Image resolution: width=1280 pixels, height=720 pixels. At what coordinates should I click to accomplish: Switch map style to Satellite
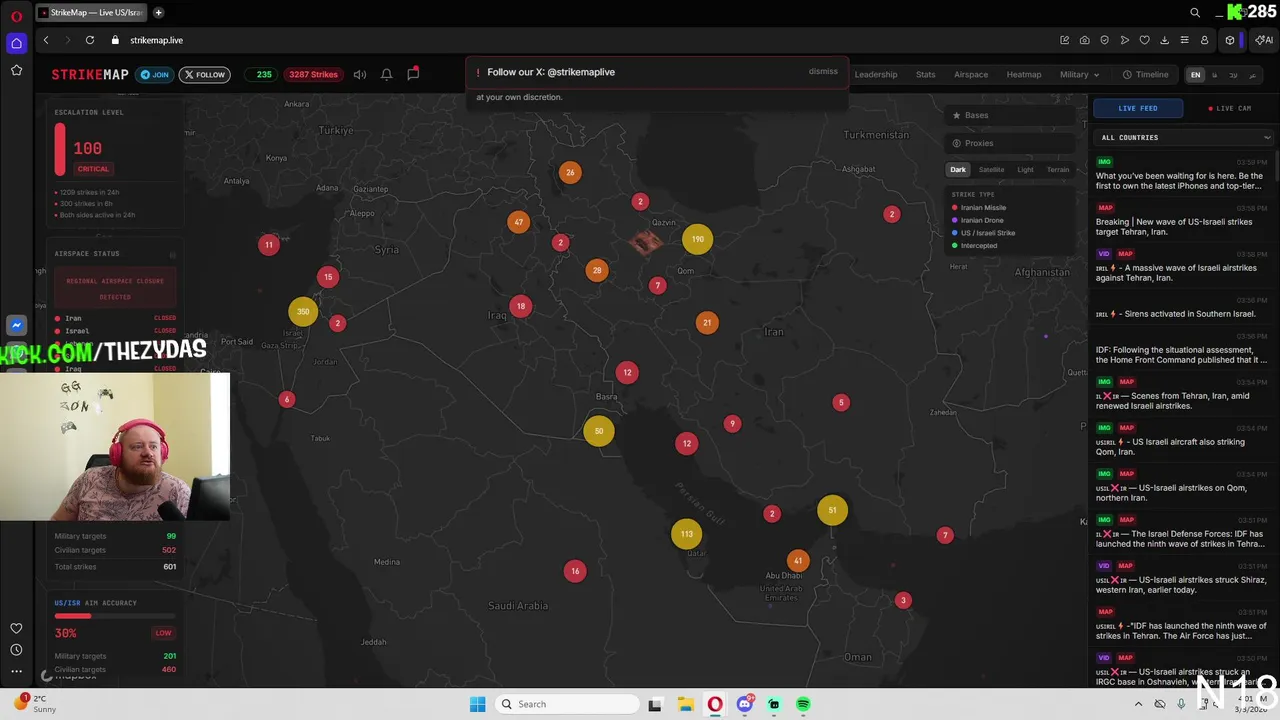tap(992, 170)
